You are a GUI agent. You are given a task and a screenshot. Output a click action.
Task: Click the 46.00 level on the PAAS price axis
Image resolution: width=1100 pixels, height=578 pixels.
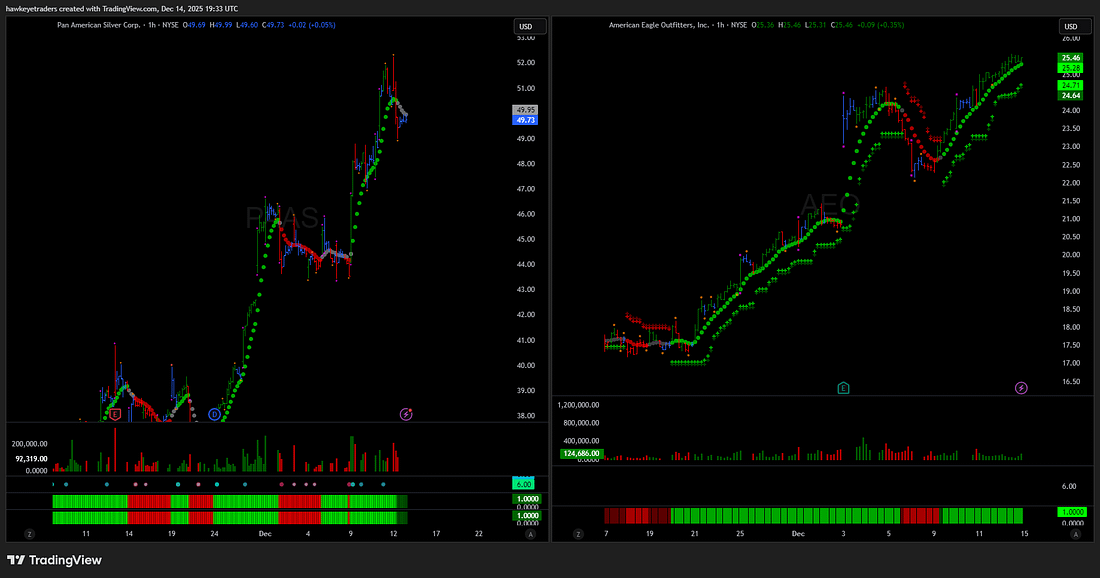(525, 214)
